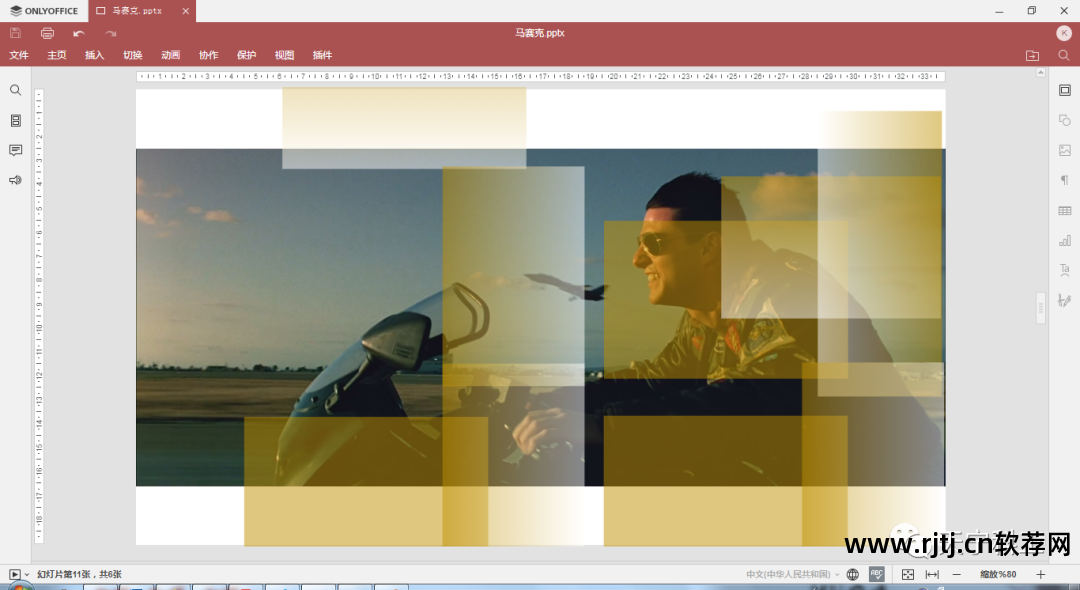1080x590 pixels.
Task: Start the slideshow from status bar
Action: (x=14, y=574)
